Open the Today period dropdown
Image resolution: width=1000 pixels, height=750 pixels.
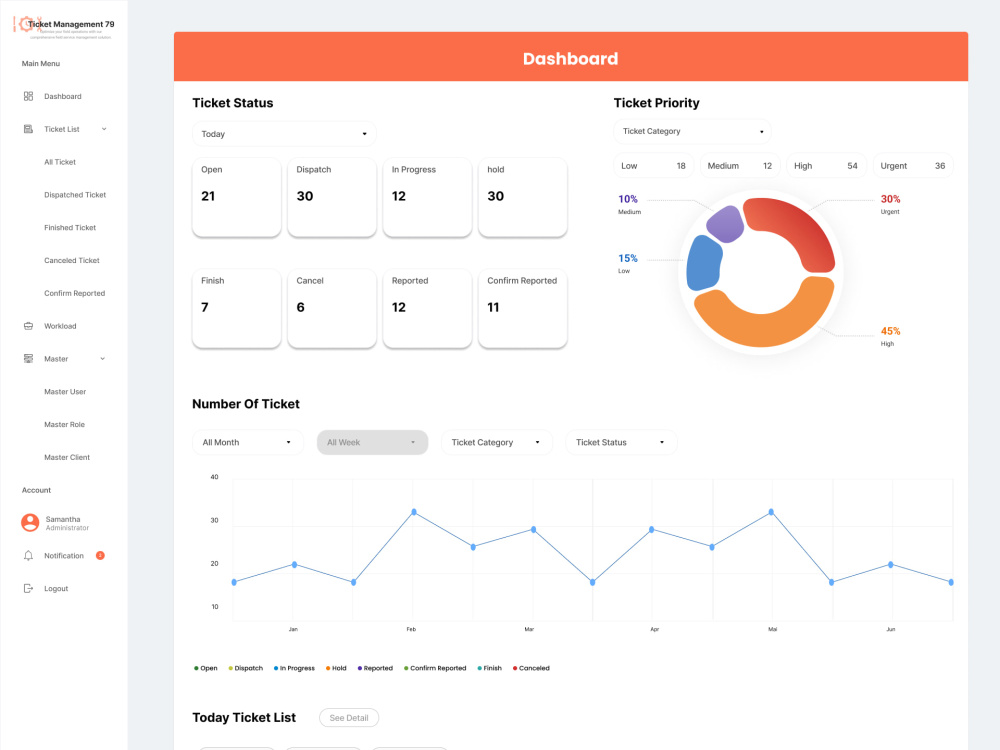point(284,134)
